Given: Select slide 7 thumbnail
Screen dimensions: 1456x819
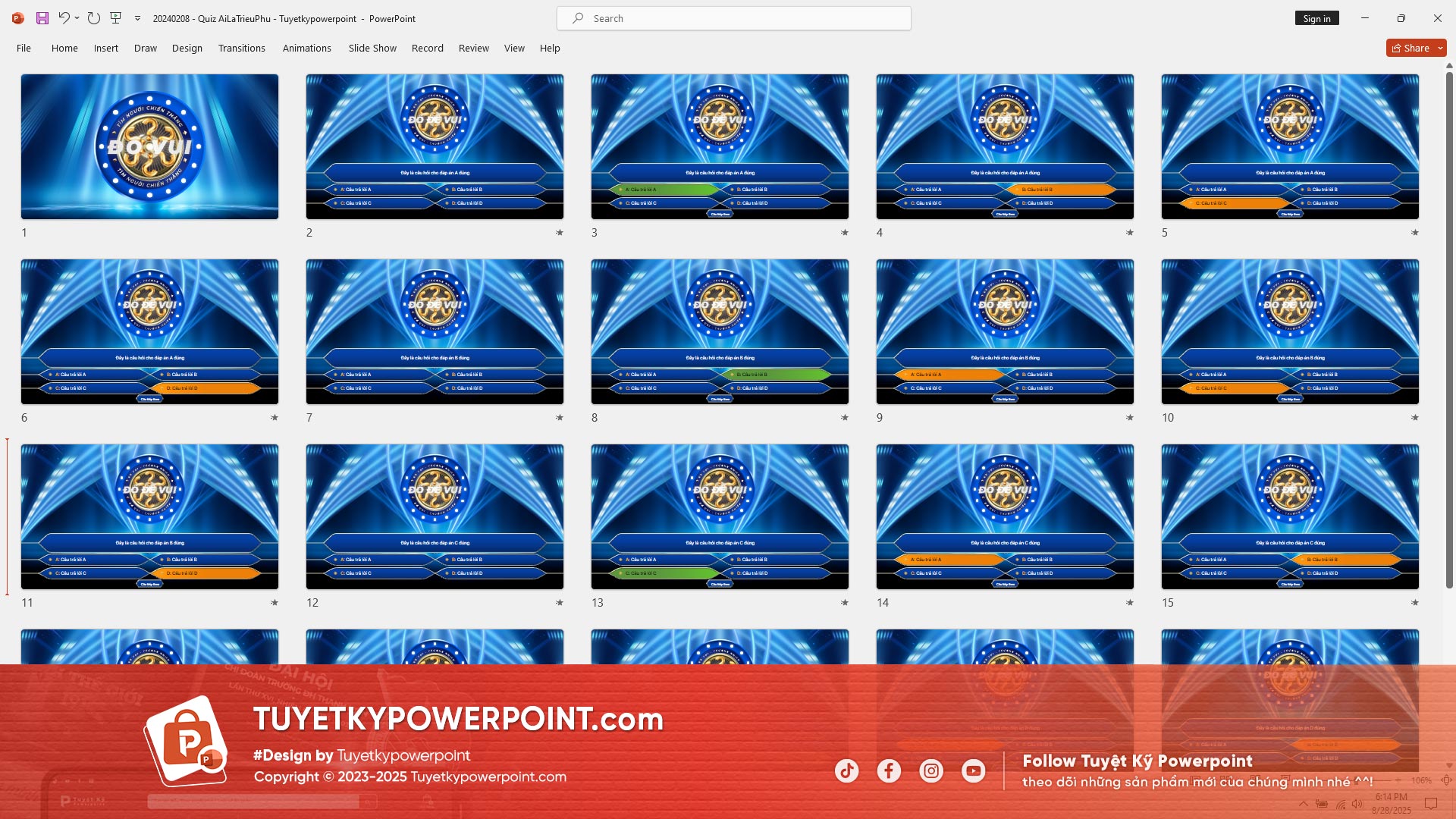Looking at the screenshot, I should 435,332.
